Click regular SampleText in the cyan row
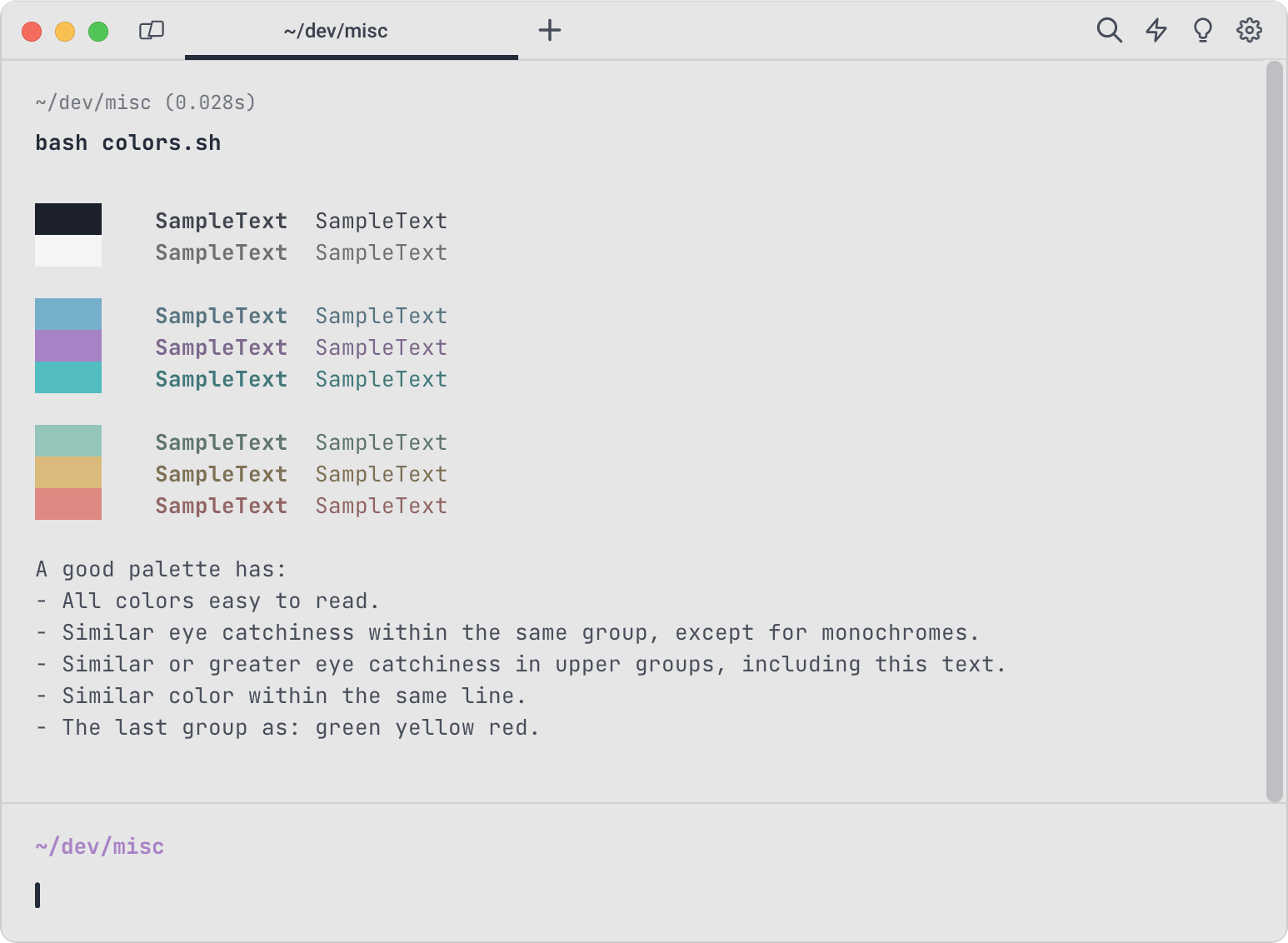The width and height of the screenshot is (1288, 943). (382, 379)
